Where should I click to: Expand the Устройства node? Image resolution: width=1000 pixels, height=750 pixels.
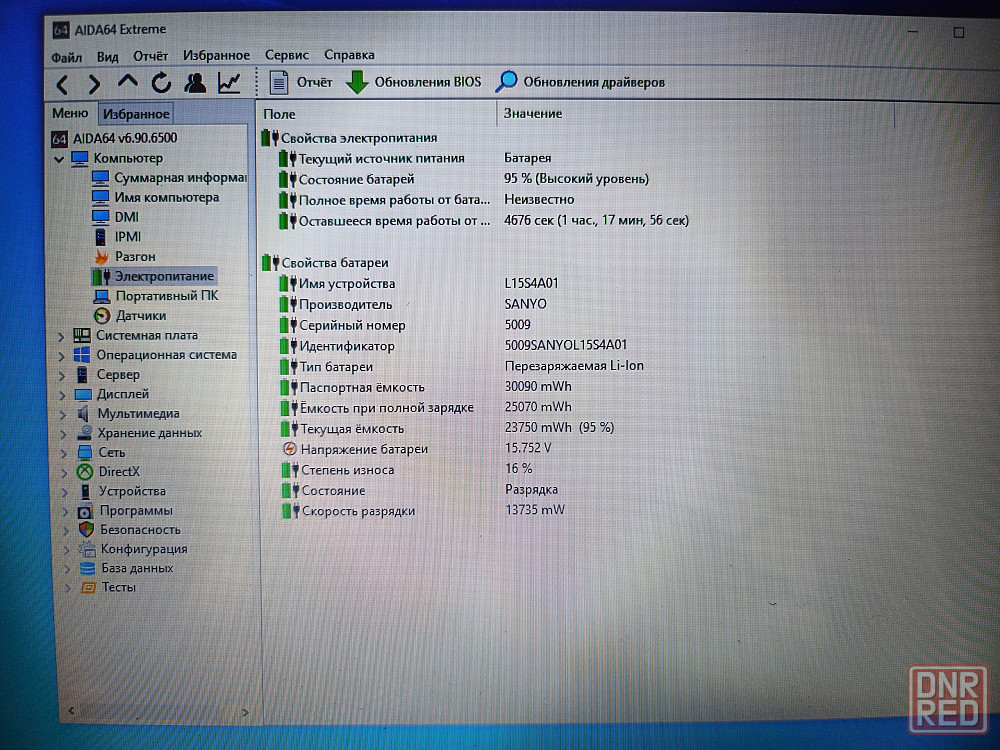tap(65, 492)
